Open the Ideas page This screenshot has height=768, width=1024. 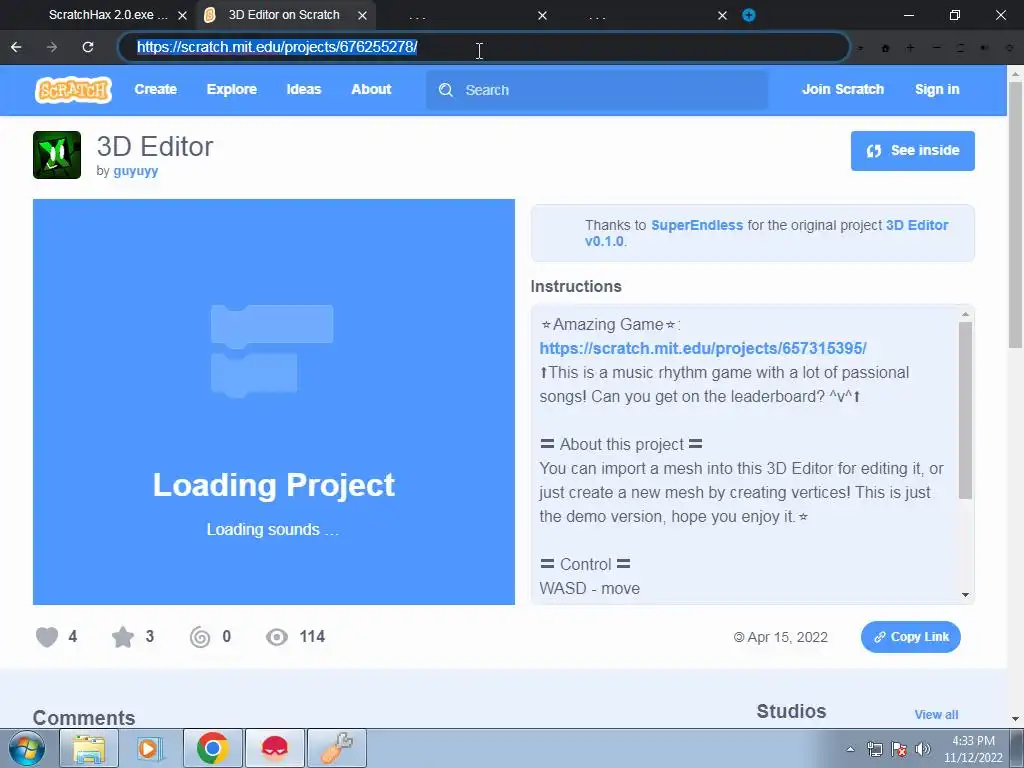(304, 89)
